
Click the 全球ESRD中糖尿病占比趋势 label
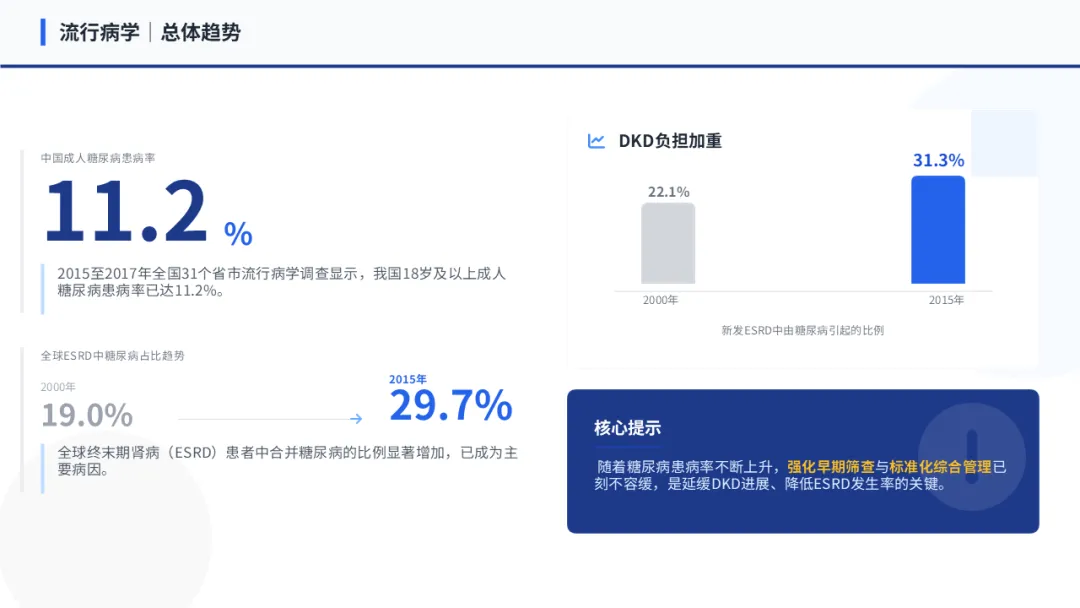pyautogui.click(x=112, y=355)
